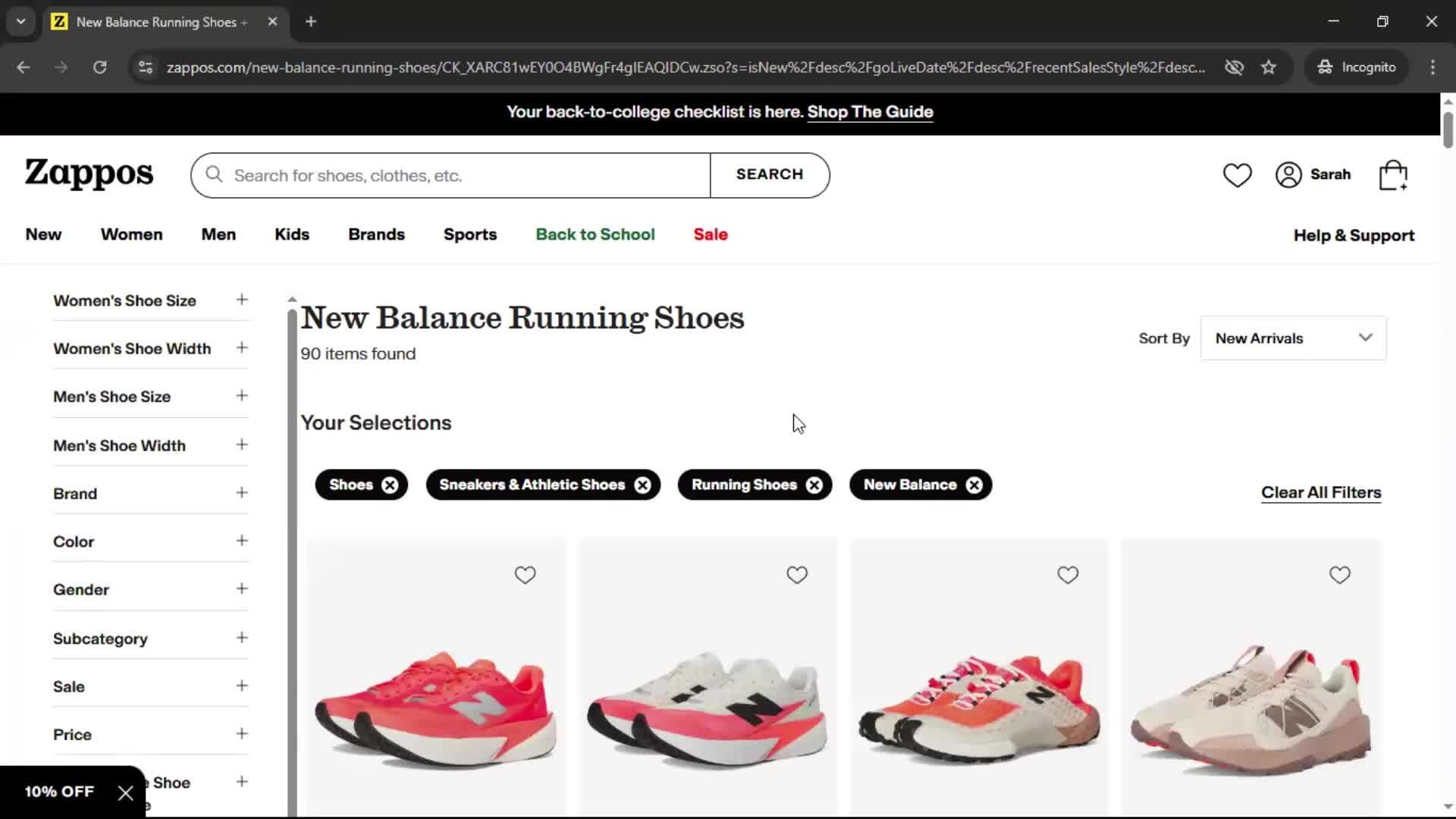
Task: Click the 10% OFF offer button
Action: (59, 792)
